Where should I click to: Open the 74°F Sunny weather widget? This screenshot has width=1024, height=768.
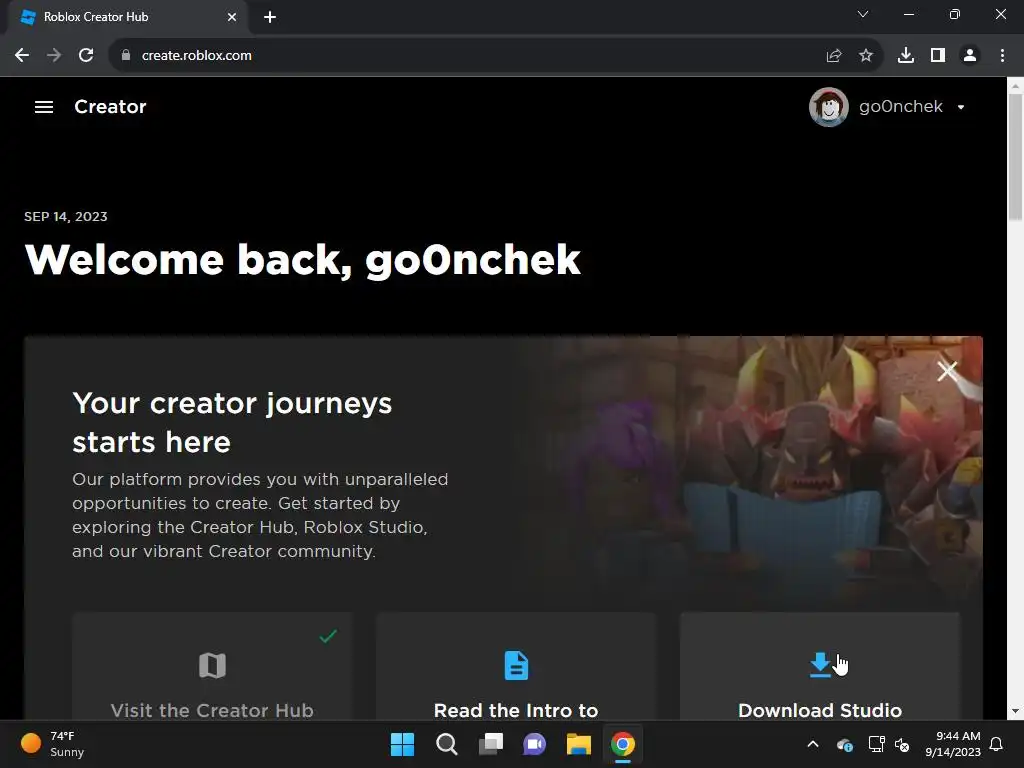tap(52, 744)
